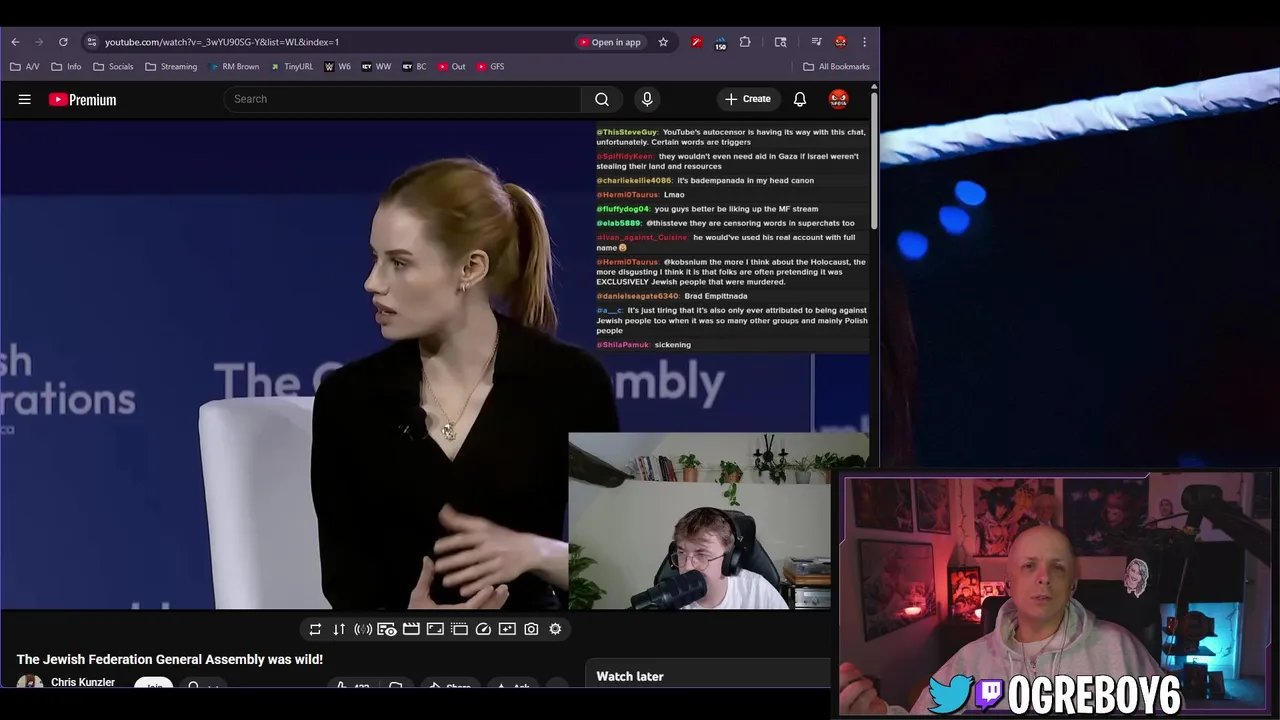
Task: Open the Info bookmarks folder
Action: tap(66, 67)
